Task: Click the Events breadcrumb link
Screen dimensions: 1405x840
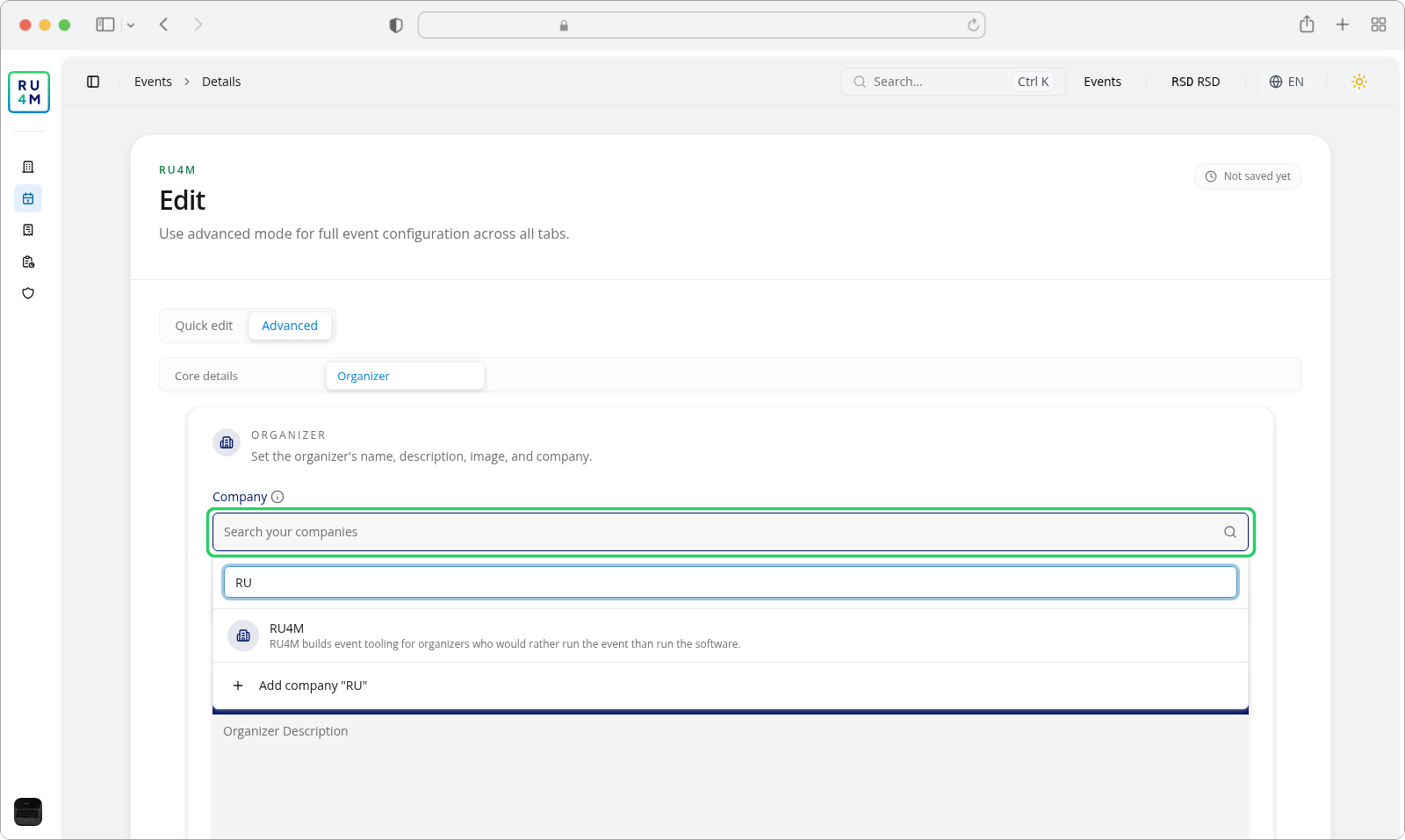Action: coord(153,82)
